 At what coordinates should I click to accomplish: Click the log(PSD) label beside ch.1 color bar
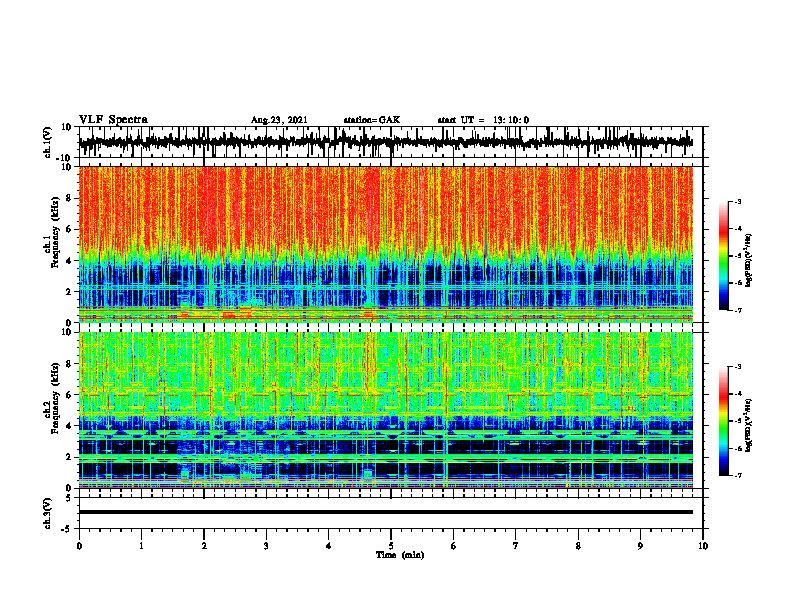pos(748,261)
